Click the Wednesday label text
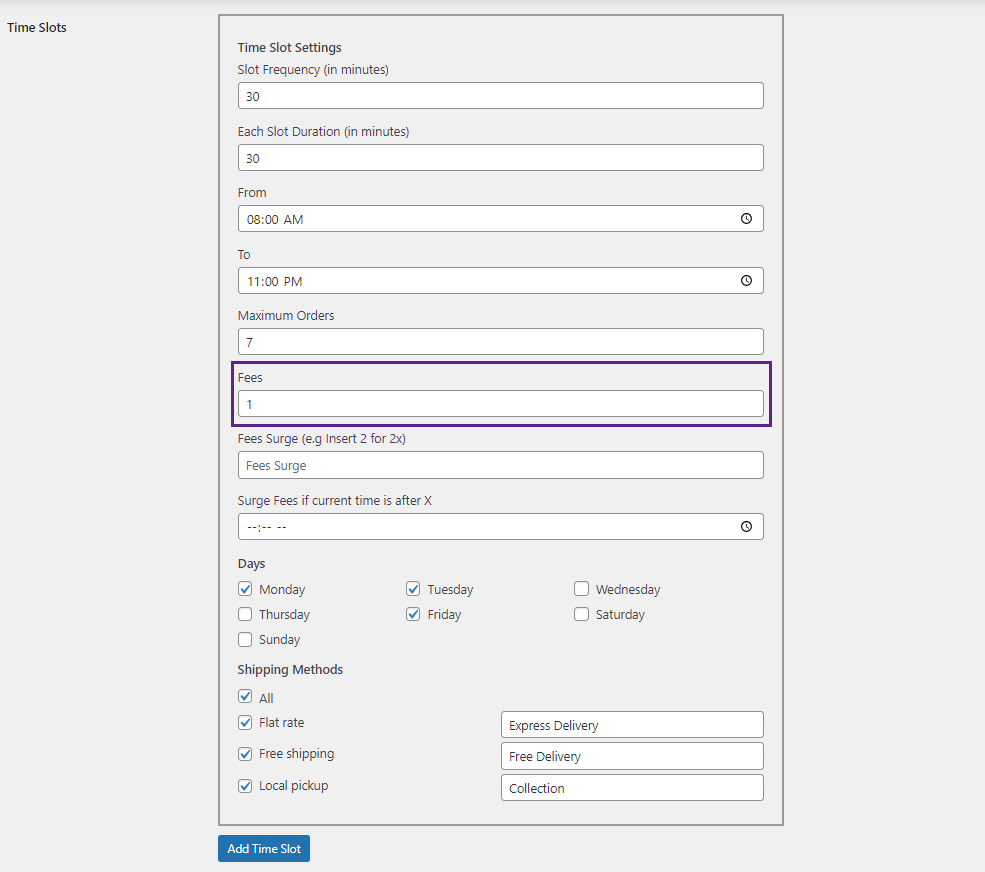This screenshot has width=985, height=872. point(628,589)
